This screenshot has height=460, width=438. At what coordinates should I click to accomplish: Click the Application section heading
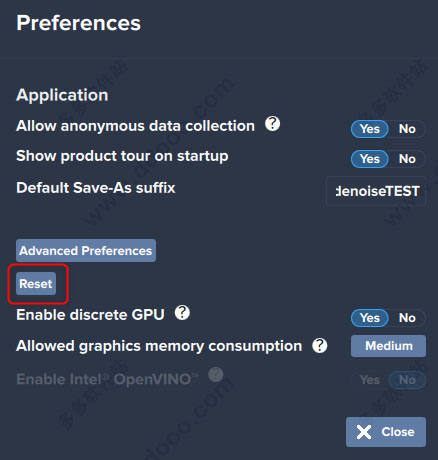(62, 95)
